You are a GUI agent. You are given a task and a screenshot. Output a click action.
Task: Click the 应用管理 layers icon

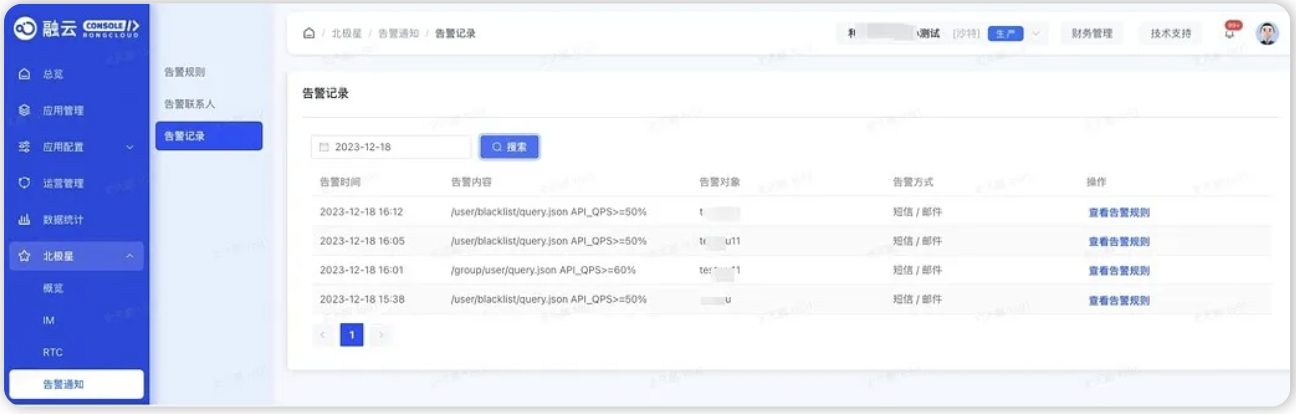click(25, 111)
